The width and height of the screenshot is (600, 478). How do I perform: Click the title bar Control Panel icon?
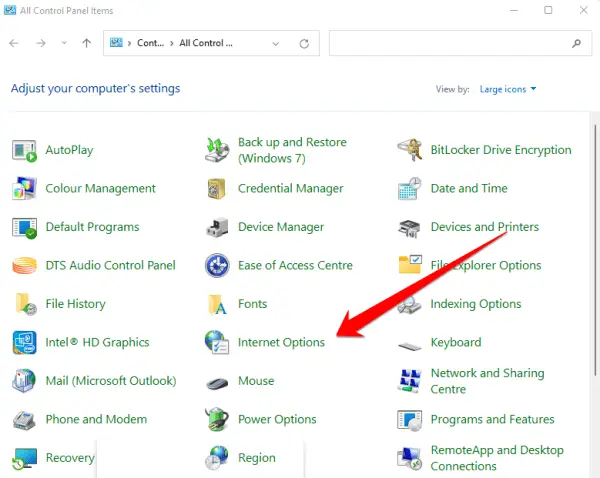click(10, 10)
